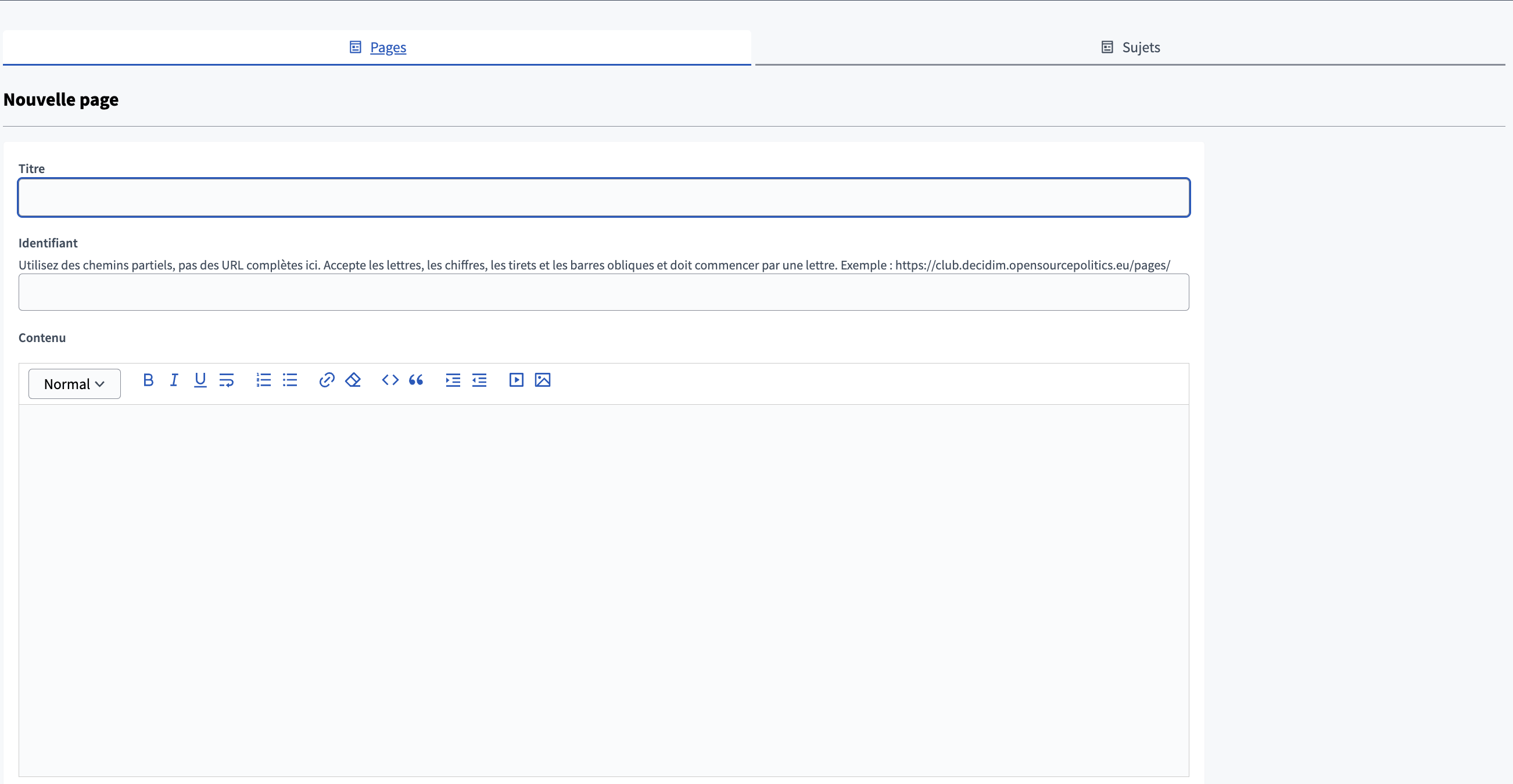Viewport: 1513px width, 784px height.
Task: Insert a line break icon
Action: click(226, 380)
